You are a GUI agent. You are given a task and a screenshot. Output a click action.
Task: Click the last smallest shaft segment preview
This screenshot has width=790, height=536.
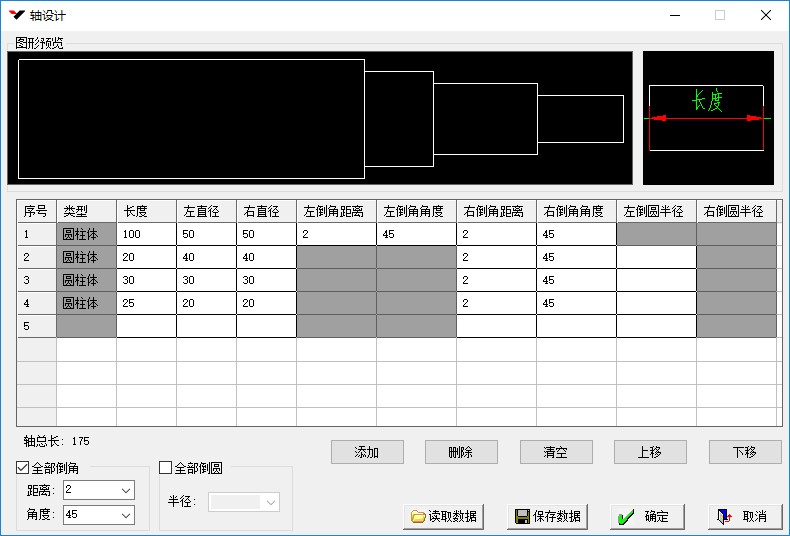tap(580, 119)
